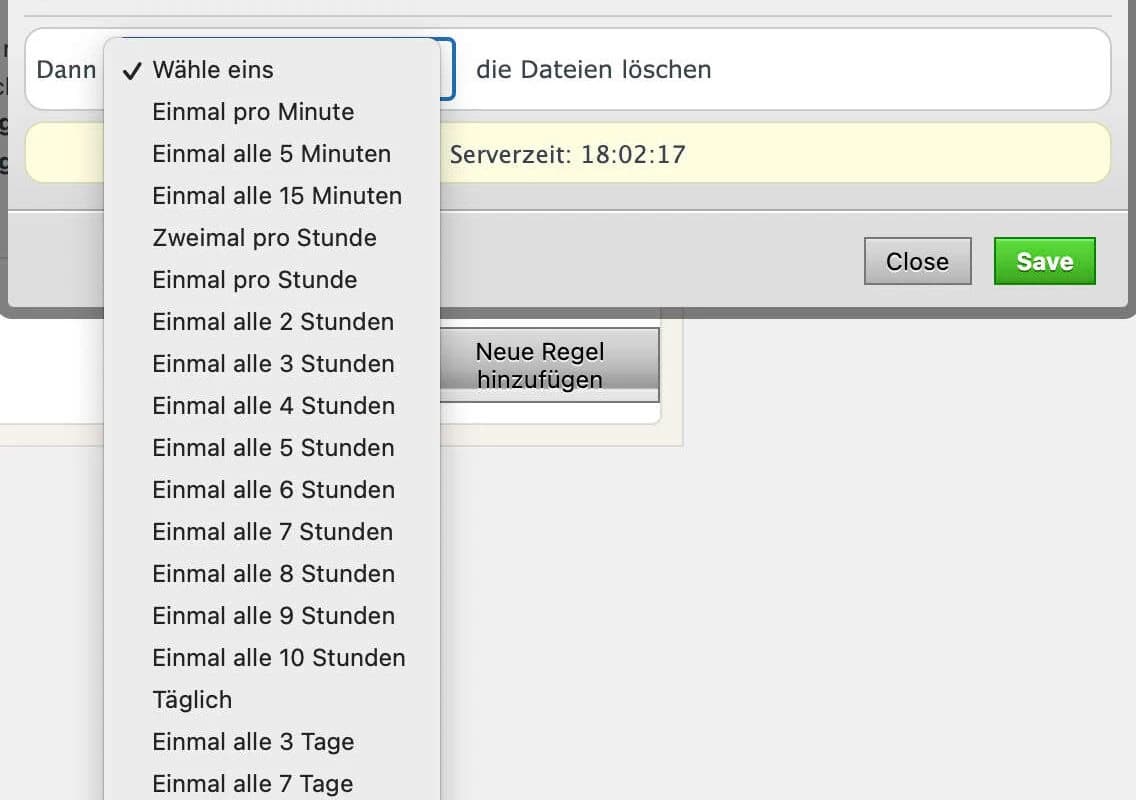Save the current rule settings
Viewport: 1136px width, 800px height.
1044,261
